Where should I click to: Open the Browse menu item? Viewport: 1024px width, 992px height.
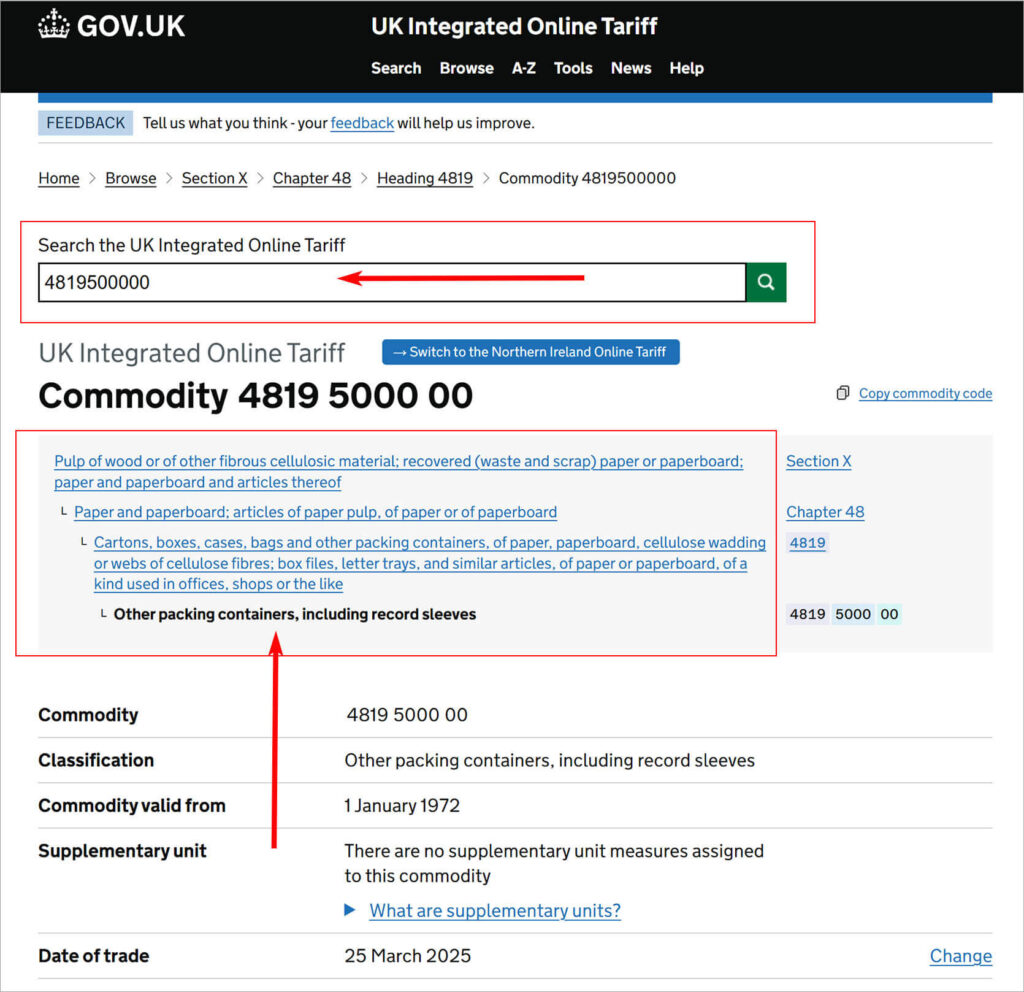pyautogui.click(x=466, y=68)
